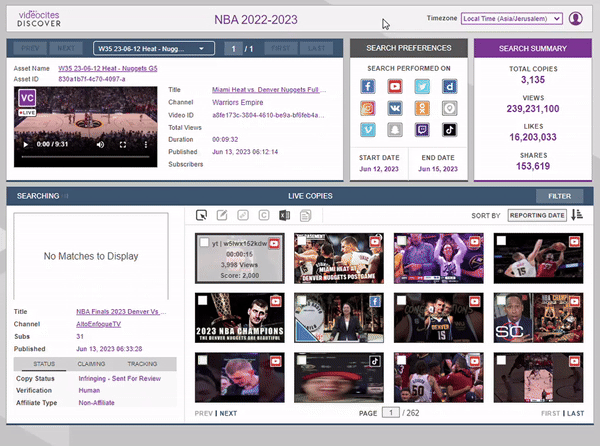The image size is (600, 446).
Task: Mute the asset video volume
Action: (x=100, y=145)
